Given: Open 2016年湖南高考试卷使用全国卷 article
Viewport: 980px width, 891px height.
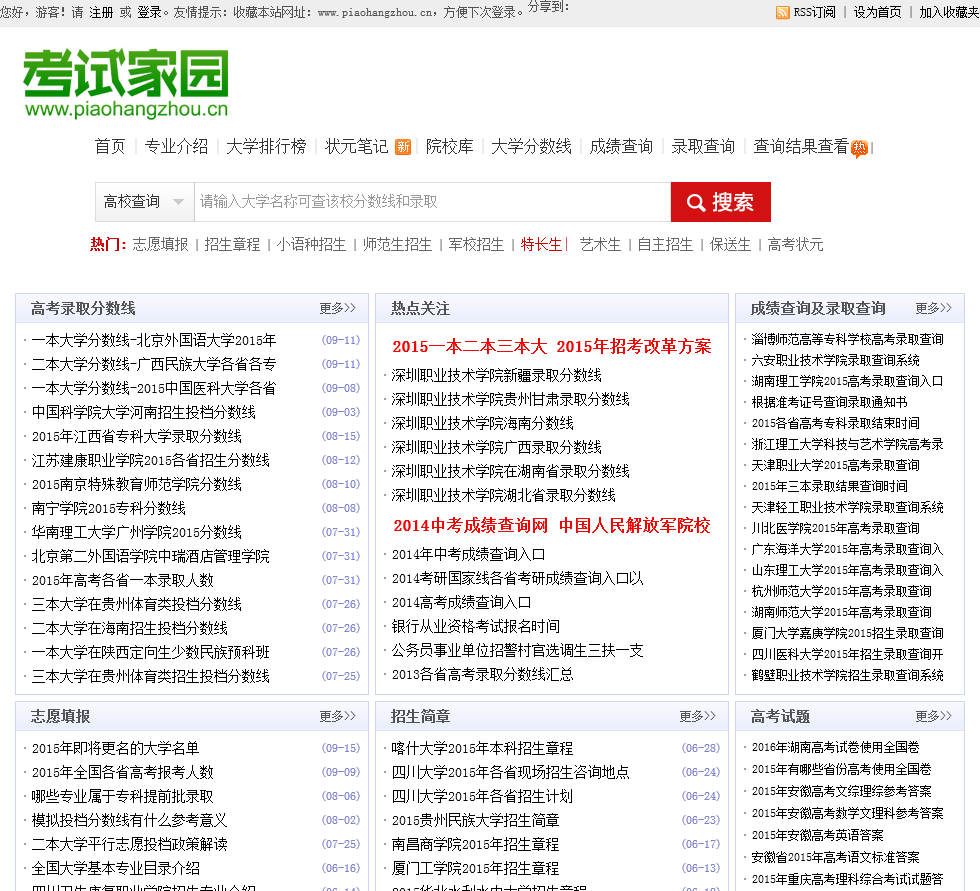Looking at the screenshot, I should click(836, 747).
